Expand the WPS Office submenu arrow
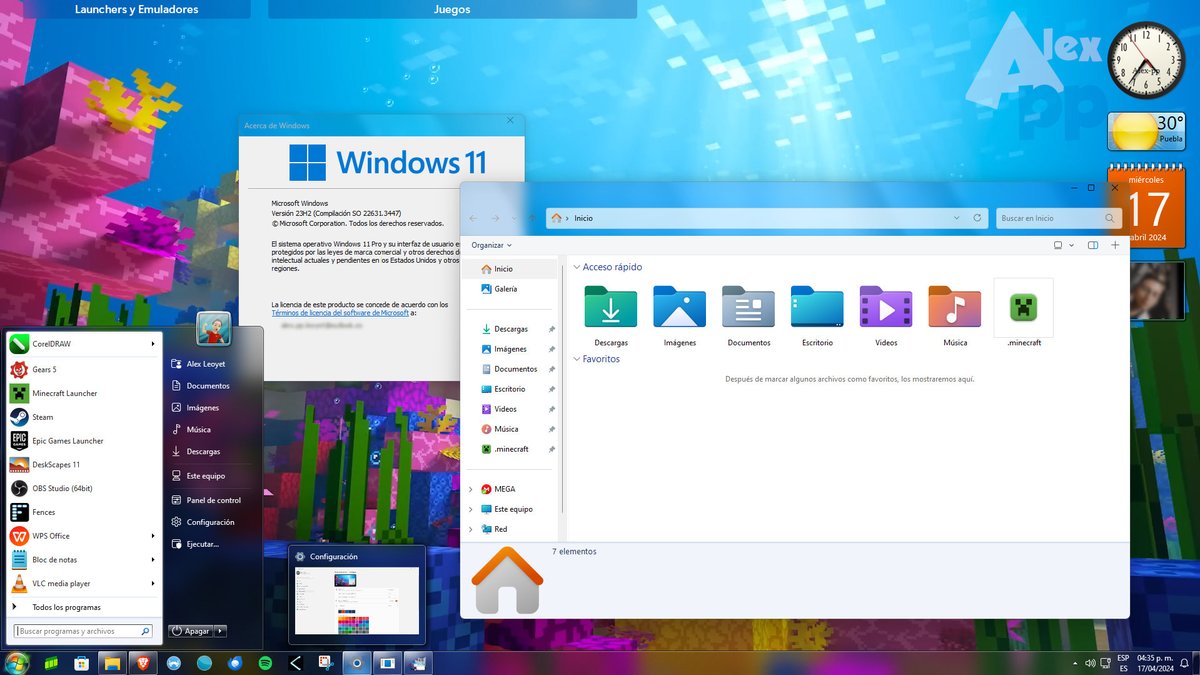Viewport: 1200px width, 675px height. coord(153,536)
